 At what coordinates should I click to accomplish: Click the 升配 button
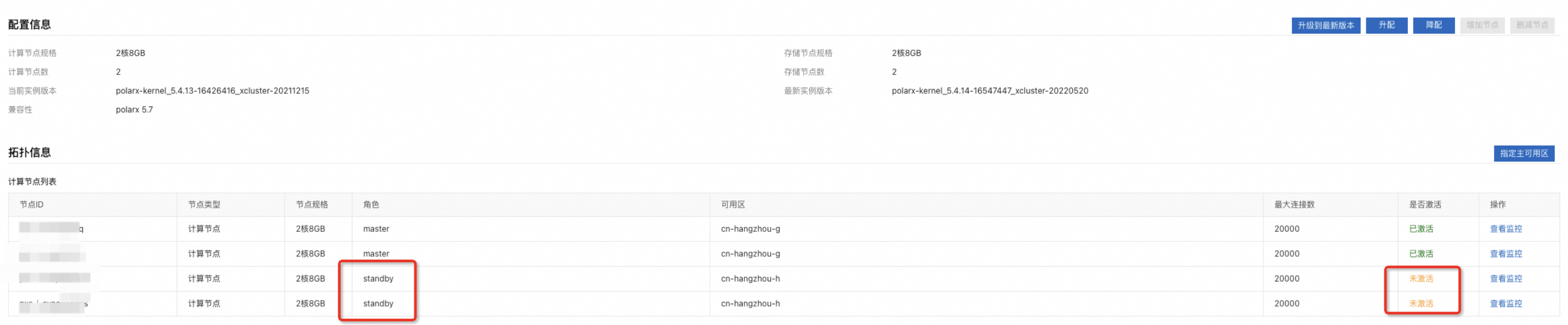pyautogui.click(x=1386, y=26)
